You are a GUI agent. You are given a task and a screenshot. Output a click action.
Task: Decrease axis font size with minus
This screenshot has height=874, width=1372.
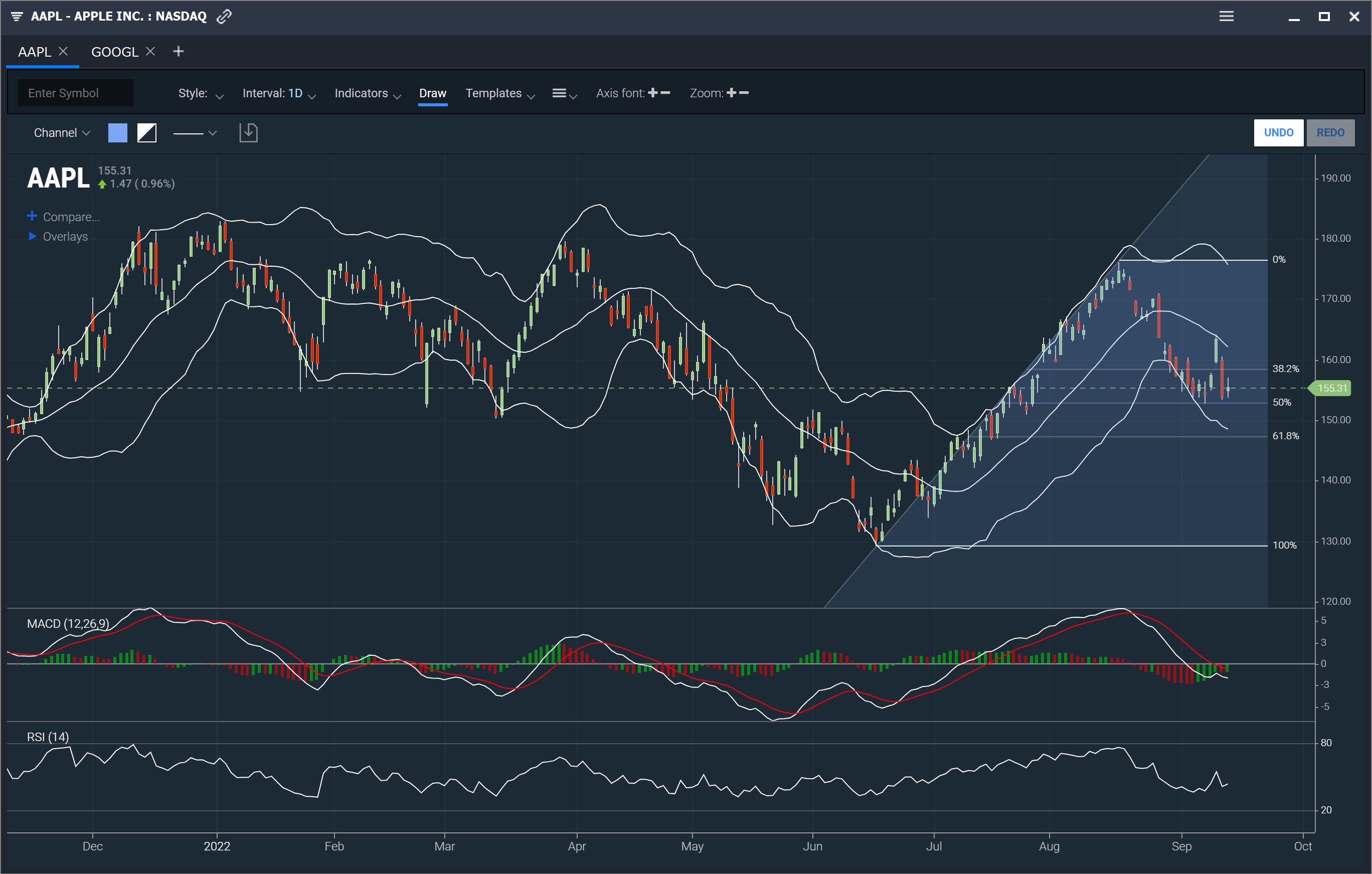[665, 93]
